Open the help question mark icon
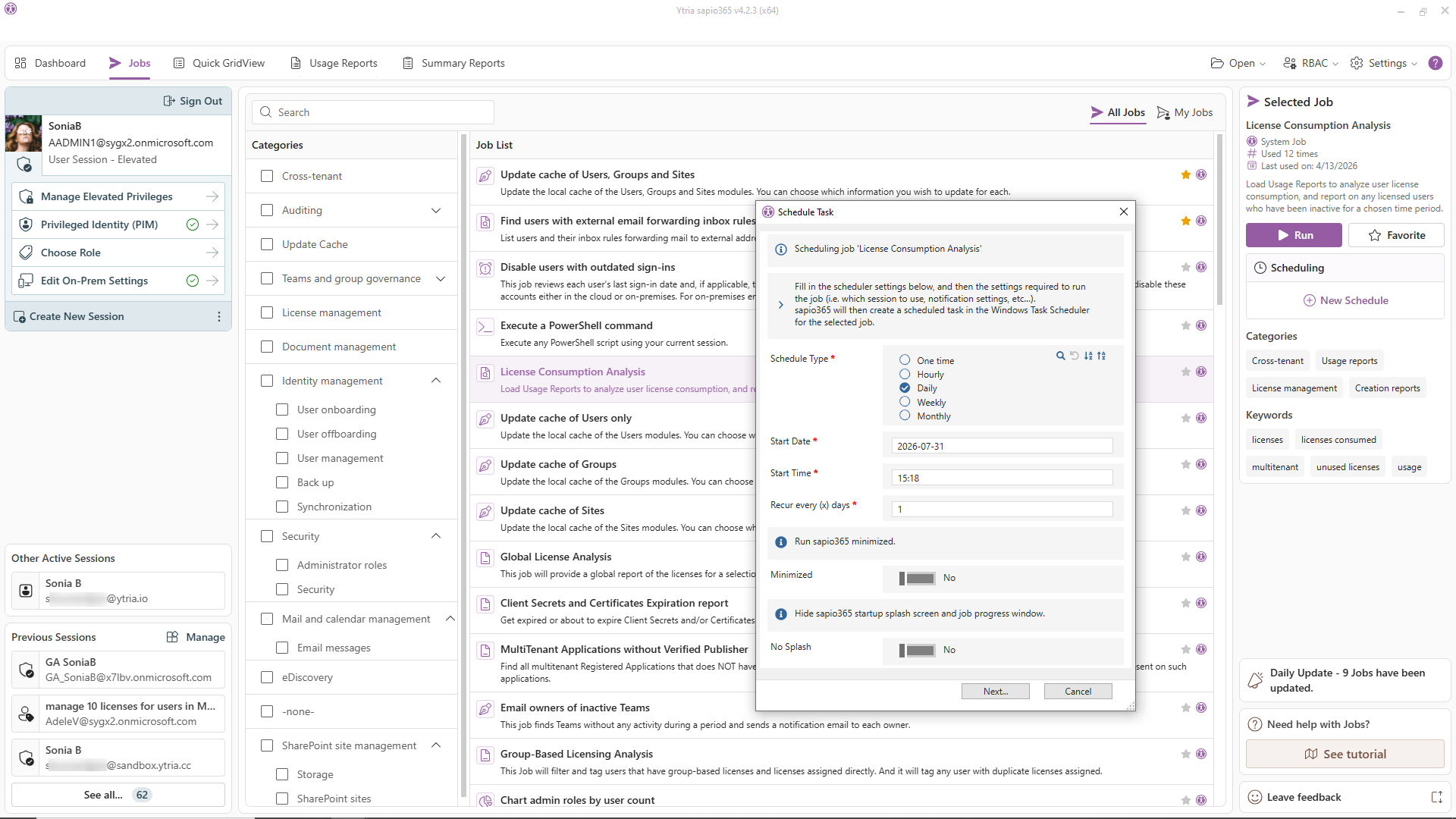 click(x=1436, y=63)
